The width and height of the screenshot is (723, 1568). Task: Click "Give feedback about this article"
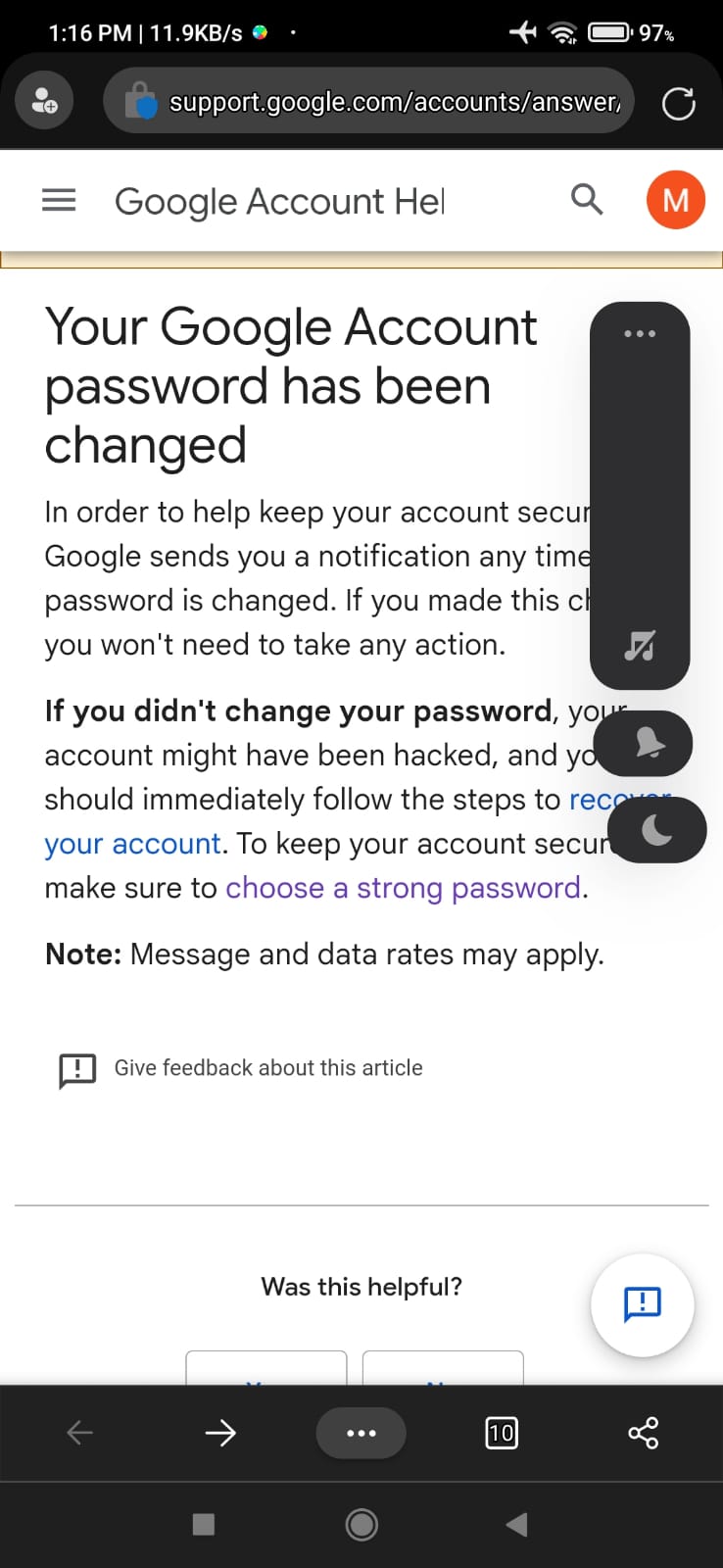point(268,1068)
